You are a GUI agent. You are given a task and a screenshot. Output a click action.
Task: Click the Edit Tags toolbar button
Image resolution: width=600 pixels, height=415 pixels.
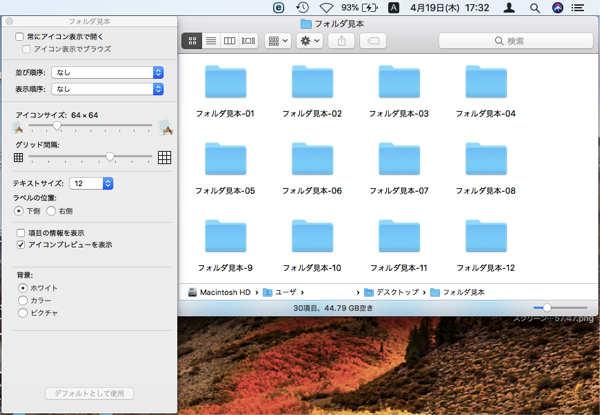point(373,41)
